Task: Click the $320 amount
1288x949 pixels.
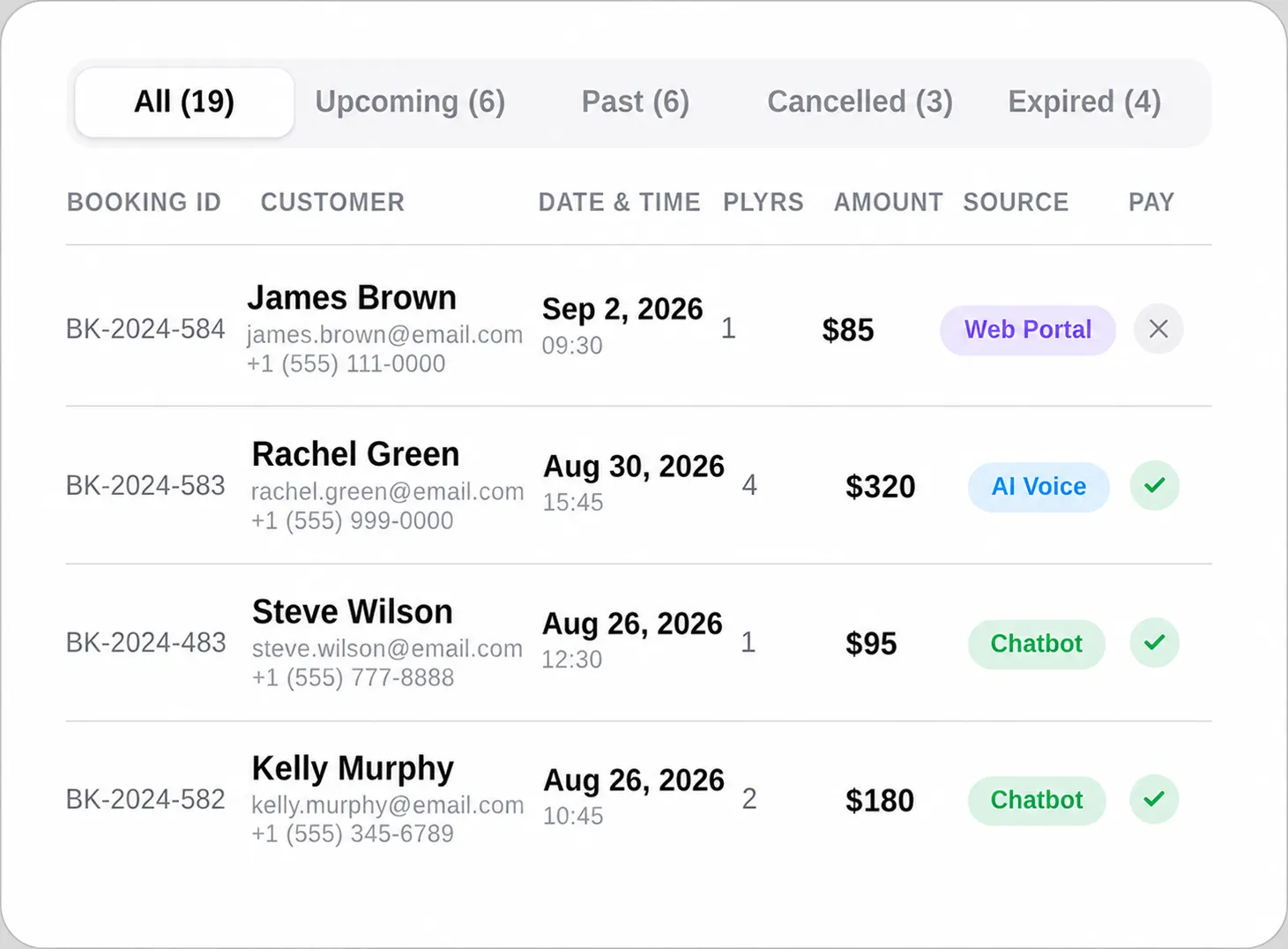Action: pyautogui.click(x=880, y=487)
